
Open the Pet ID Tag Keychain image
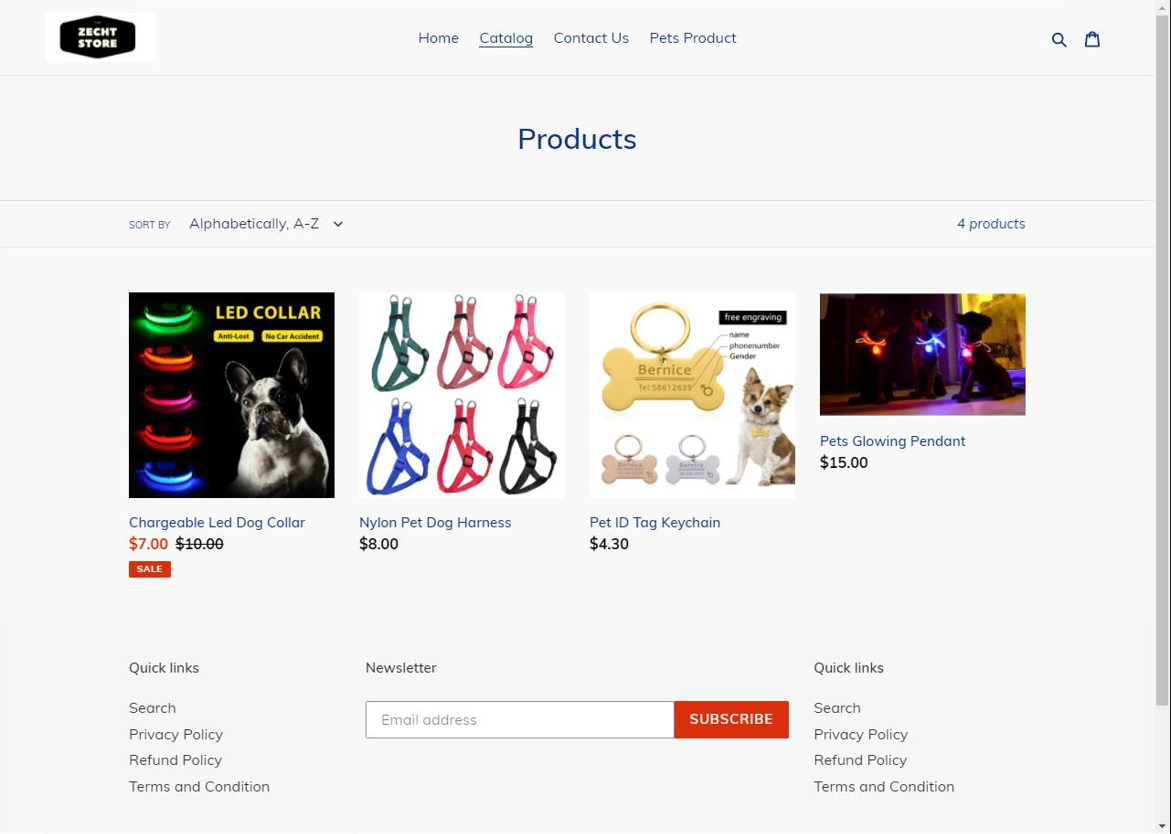click(692, 395)
